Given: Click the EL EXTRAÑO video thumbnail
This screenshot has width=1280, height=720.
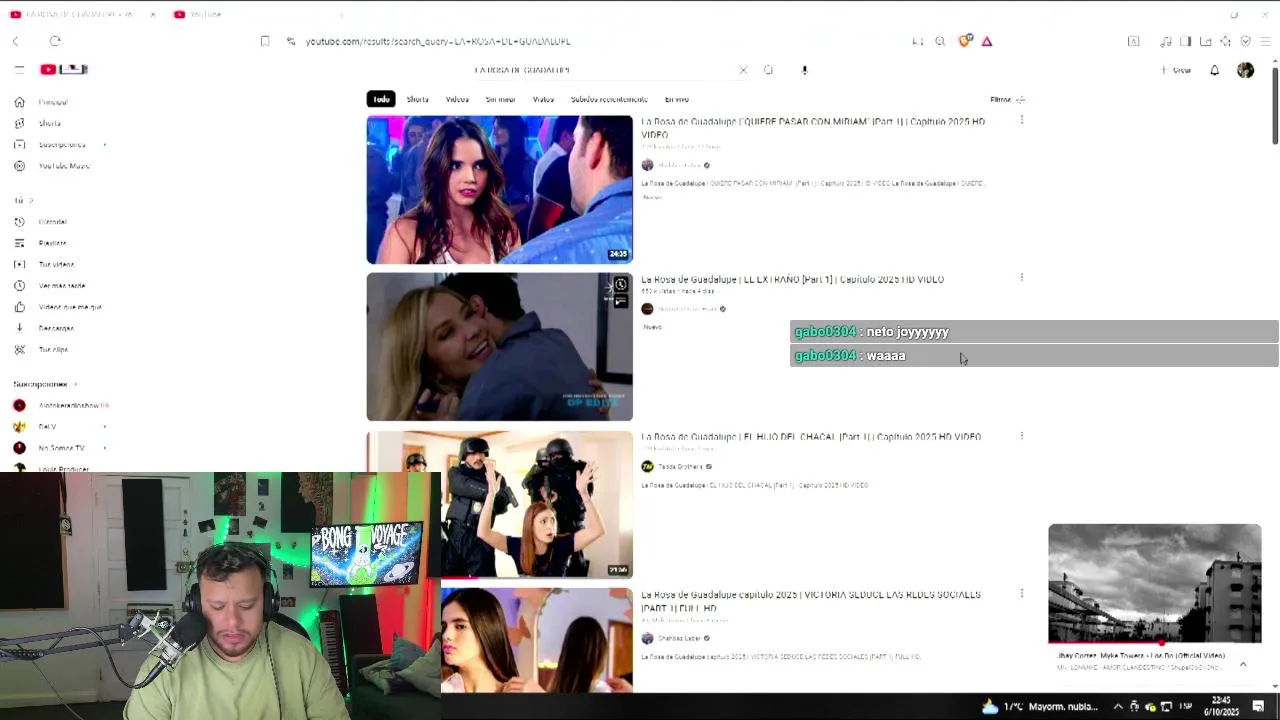Looking at the screenshot, I should click(499, 347).
